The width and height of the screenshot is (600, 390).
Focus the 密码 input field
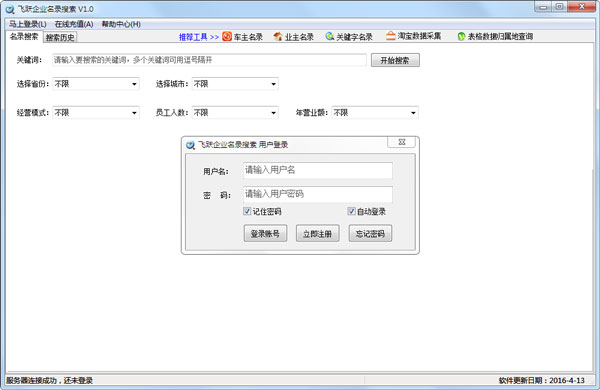pyautogui.click(x=318, y=194)
